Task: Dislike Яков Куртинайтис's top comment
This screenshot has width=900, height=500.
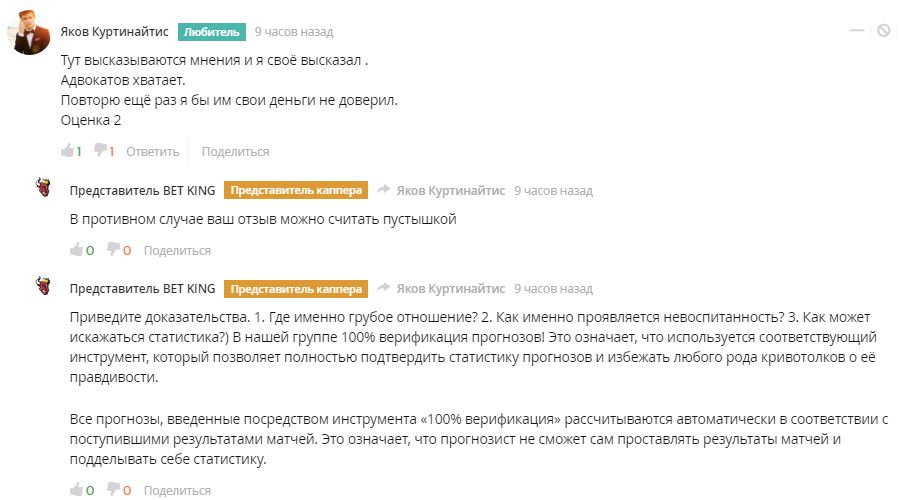Action: coord(100,151)
